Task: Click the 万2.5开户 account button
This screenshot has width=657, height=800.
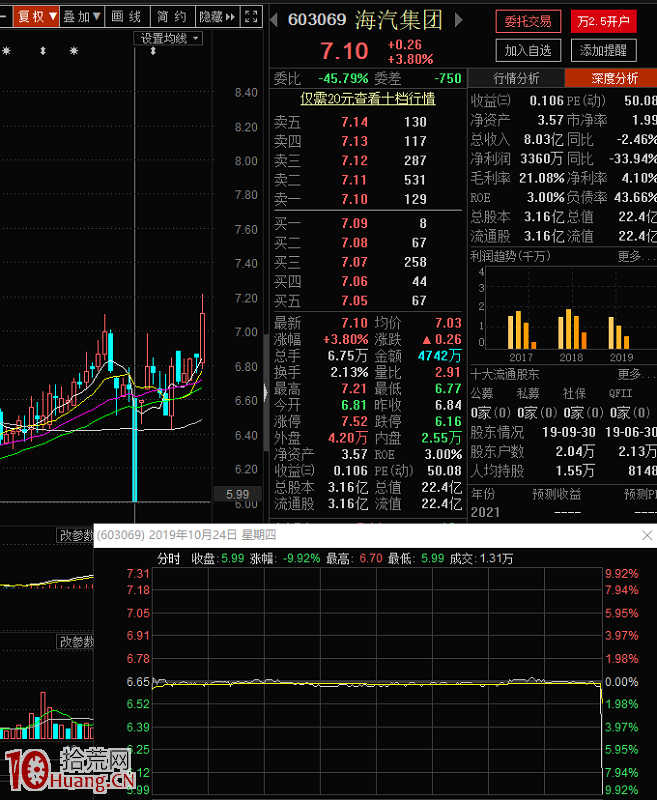Action: pyautogui.click(x=603, y=21)
